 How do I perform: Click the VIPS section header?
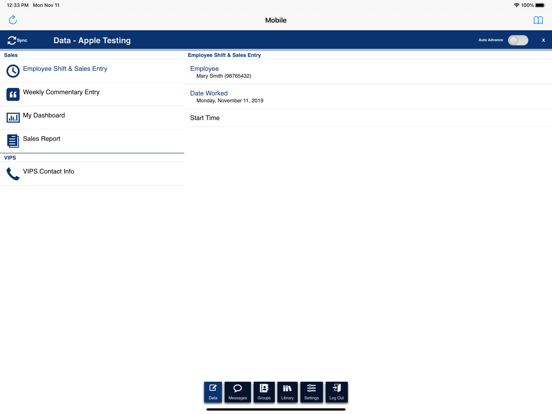click(x=10, y=158)
